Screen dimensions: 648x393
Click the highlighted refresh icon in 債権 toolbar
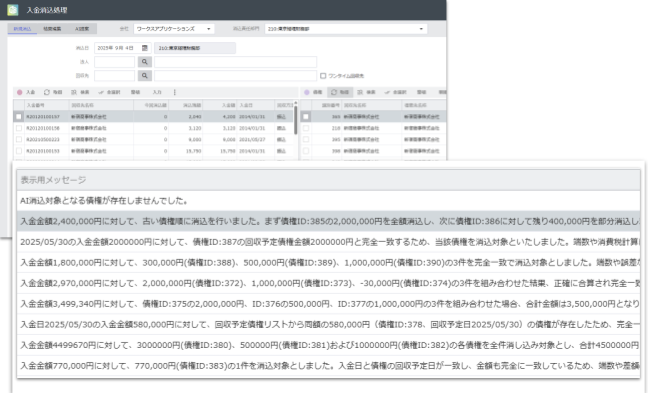click(334, 92)
